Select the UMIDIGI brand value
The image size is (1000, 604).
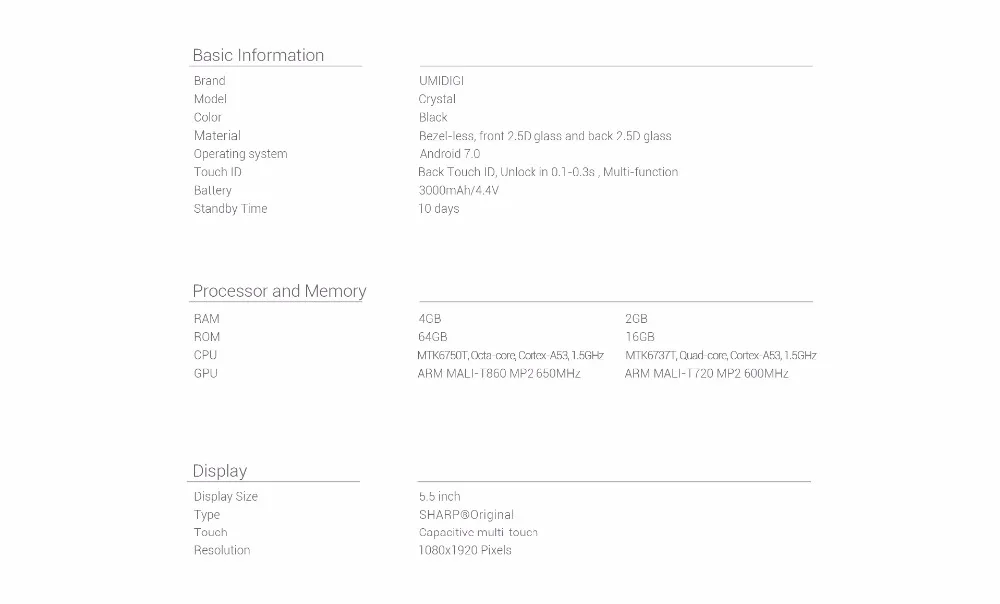[441, 81]
